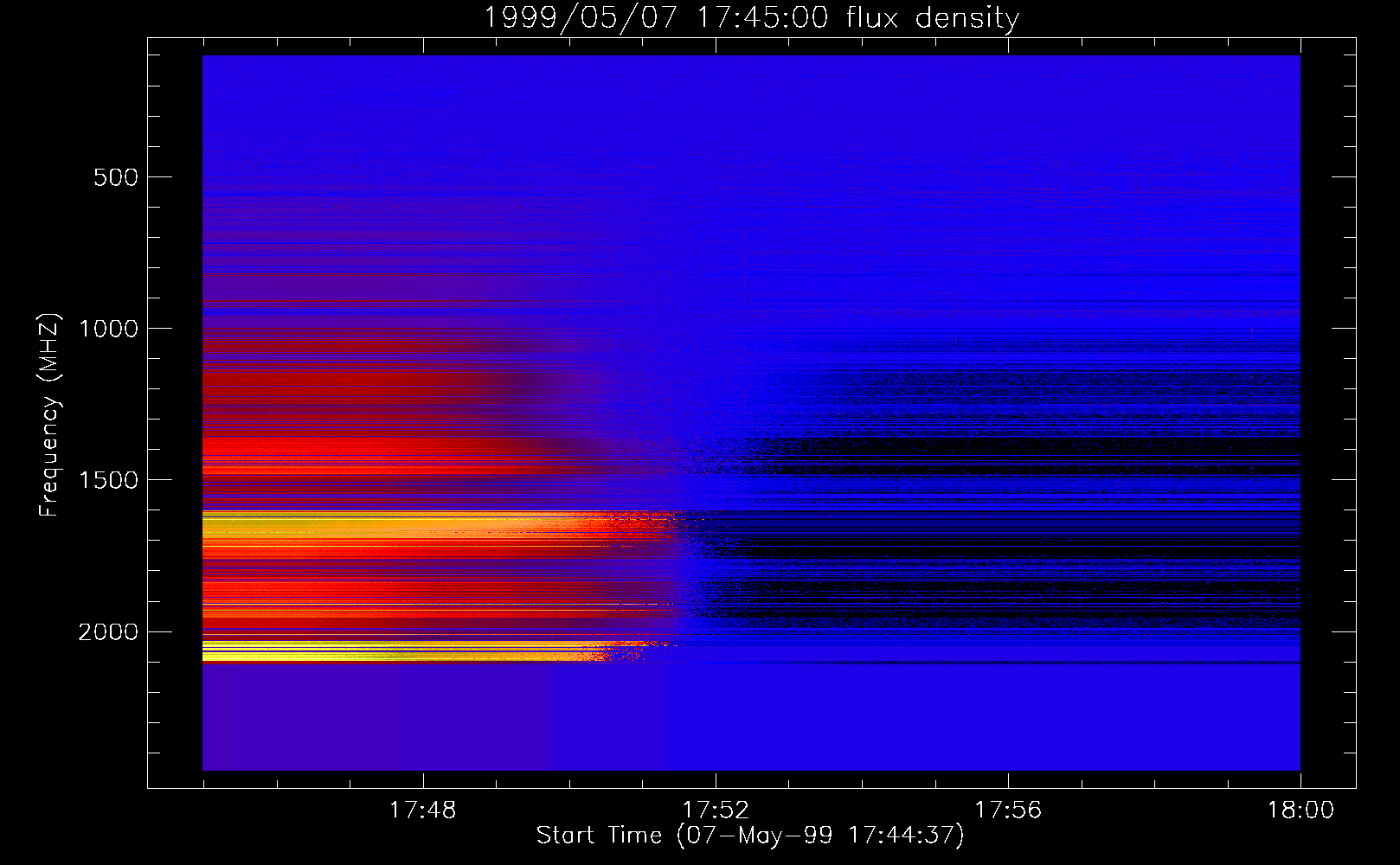Viewport: 1400px width, 865px height.
Task: Click the 17:52 time tick label
Action: click(x=716, y=811)
